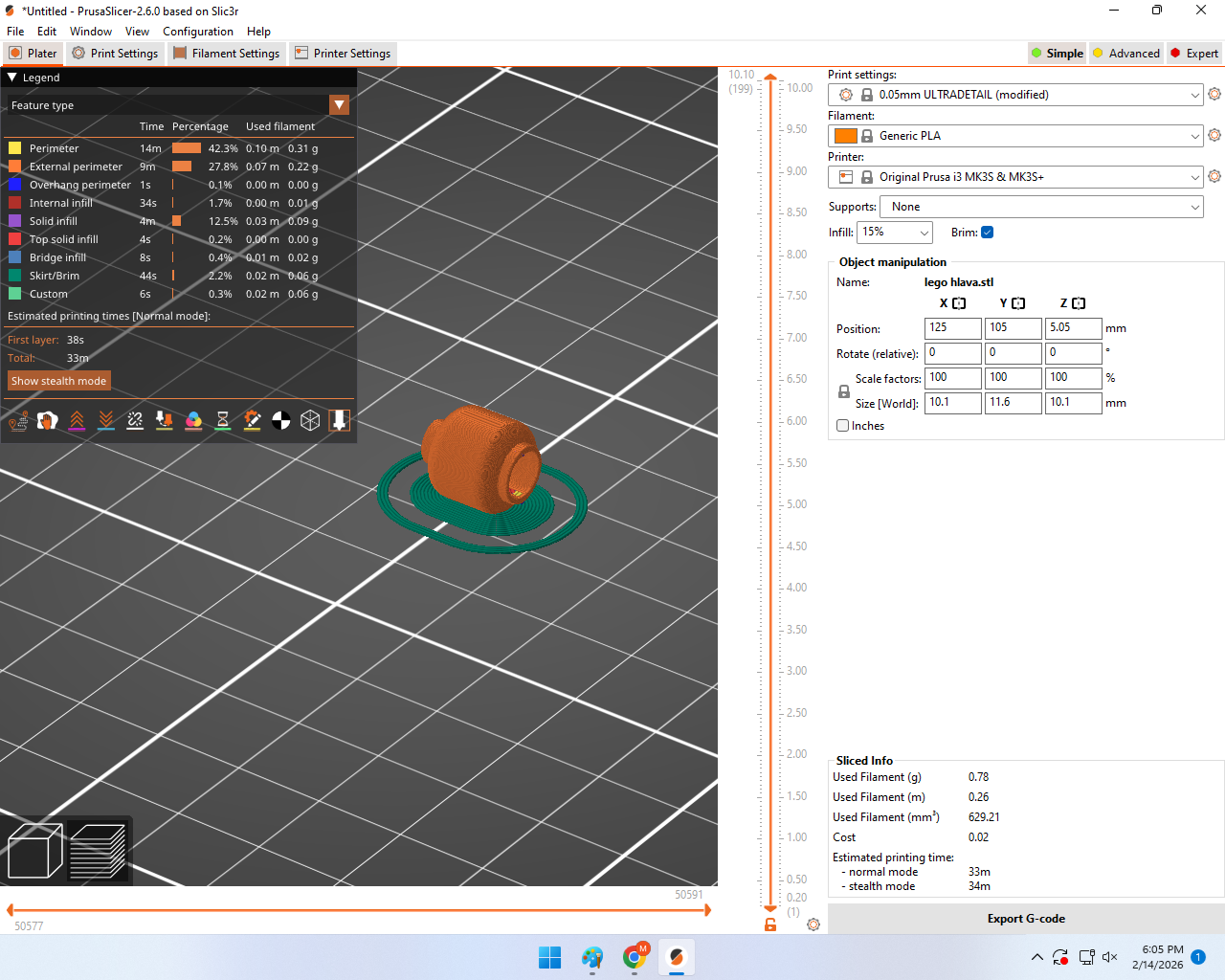Image resolution: width=1225 pixels, height=980 pixels.
Task: Switch to sliced layers preview icon
Action: 99,851
